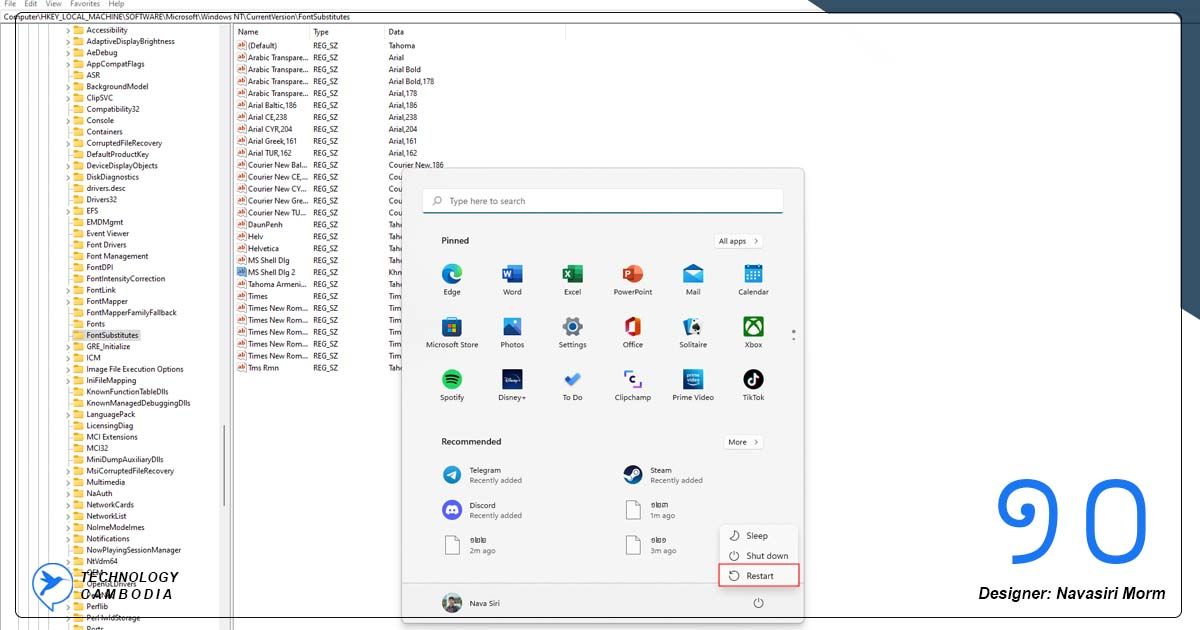Image resolution: width=1200 pixels, height=630 pixels.
Task: Open the File menu in Registry Editor
Action: pos(10,4)
